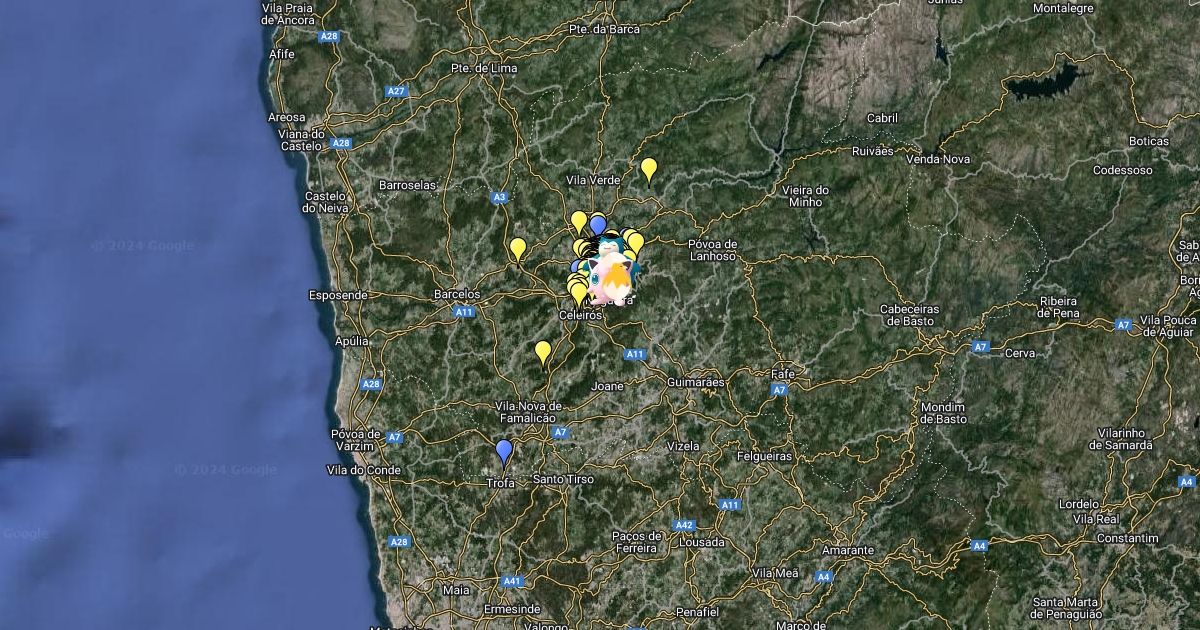Image resolution: width=1200 pixels, height=630 pixels.
Task: Click the Póvoa de Lanhoso label
Action: pyautogui.click(x=712, y=250)
